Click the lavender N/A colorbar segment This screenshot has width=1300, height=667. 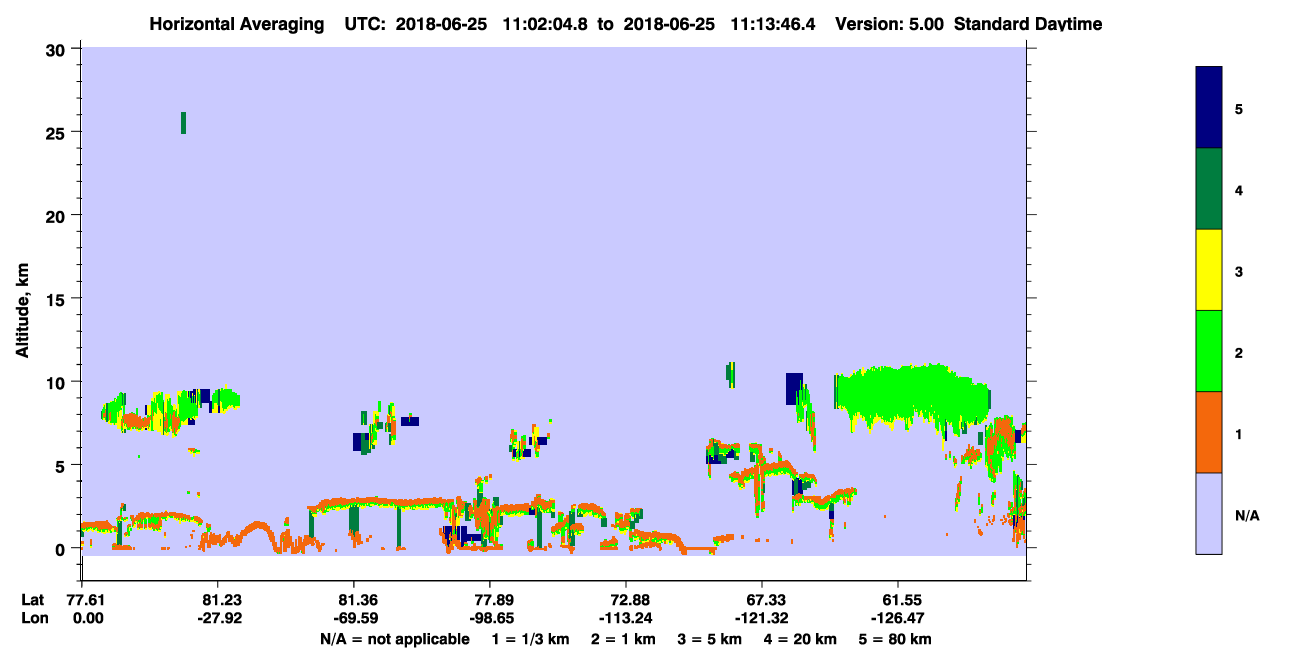click(1209, 513)
